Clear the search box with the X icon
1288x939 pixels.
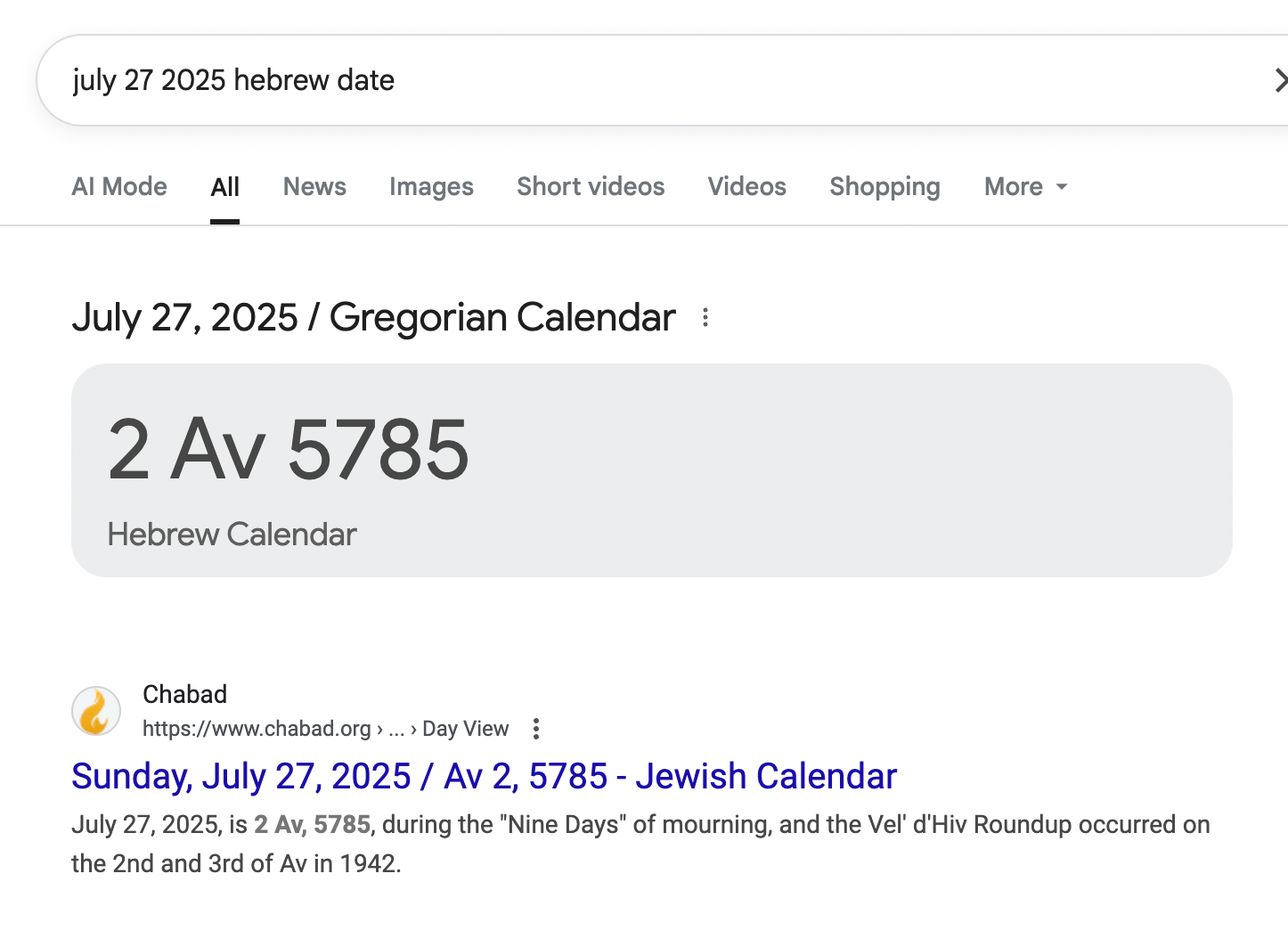(1280, 81)
